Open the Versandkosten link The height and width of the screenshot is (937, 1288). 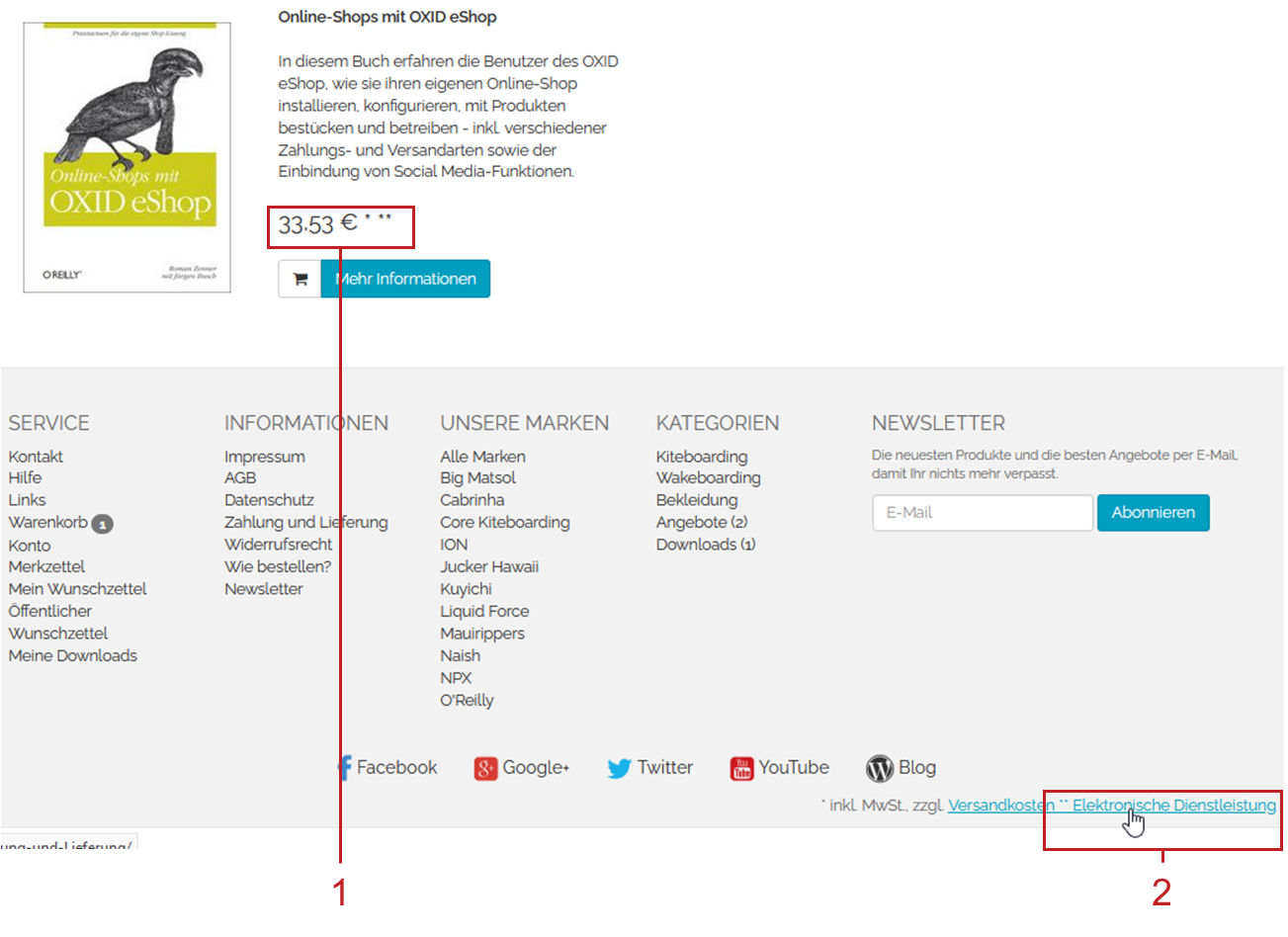(1000, 806)
